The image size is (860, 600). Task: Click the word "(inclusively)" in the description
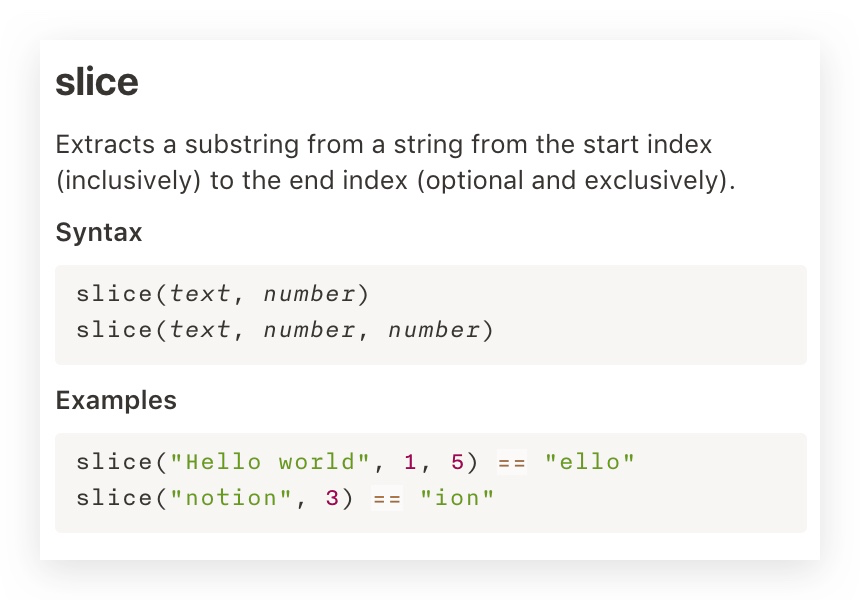[129, 180]
